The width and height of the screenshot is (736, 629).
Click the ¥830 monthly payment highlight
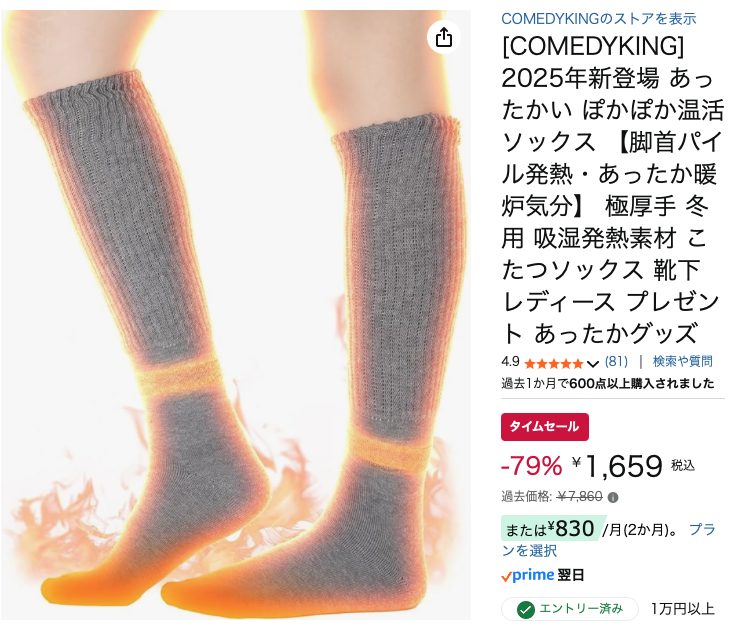point(550,529)
